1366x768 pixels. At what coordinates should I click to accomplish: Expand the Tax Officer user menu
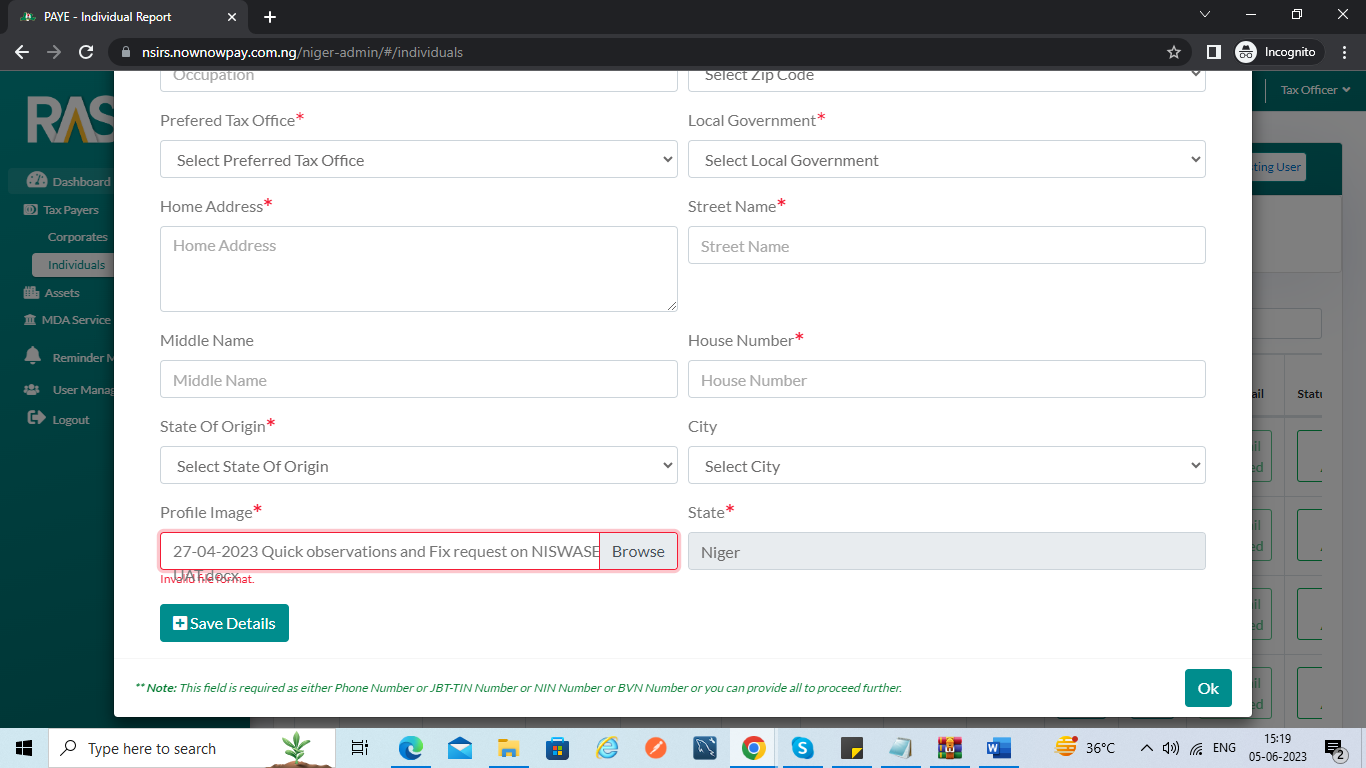tap(1315, 90)
